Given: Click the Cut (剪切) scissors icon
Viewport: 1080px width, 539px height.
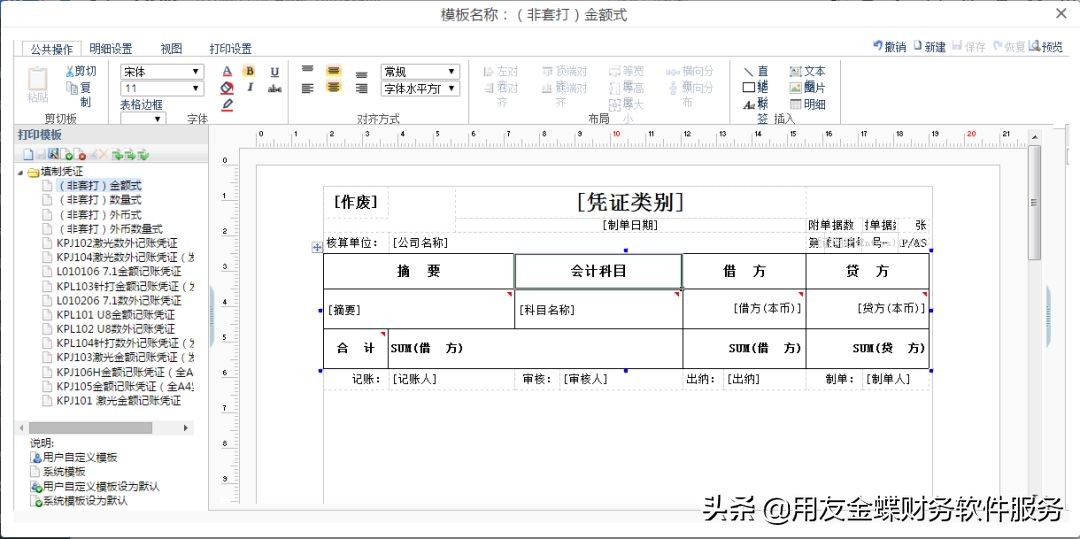Looking at the screenshot, I should pyautogui.click(x=70, y=71).
